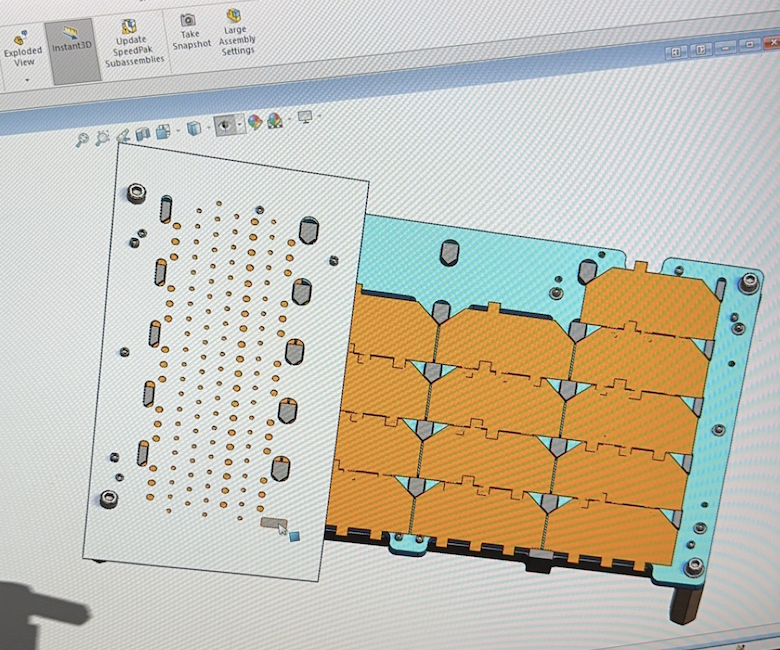Viewport: 780px width, 650px height.
Task: Click the tile left pane button
Action: (x=676, y=52)
